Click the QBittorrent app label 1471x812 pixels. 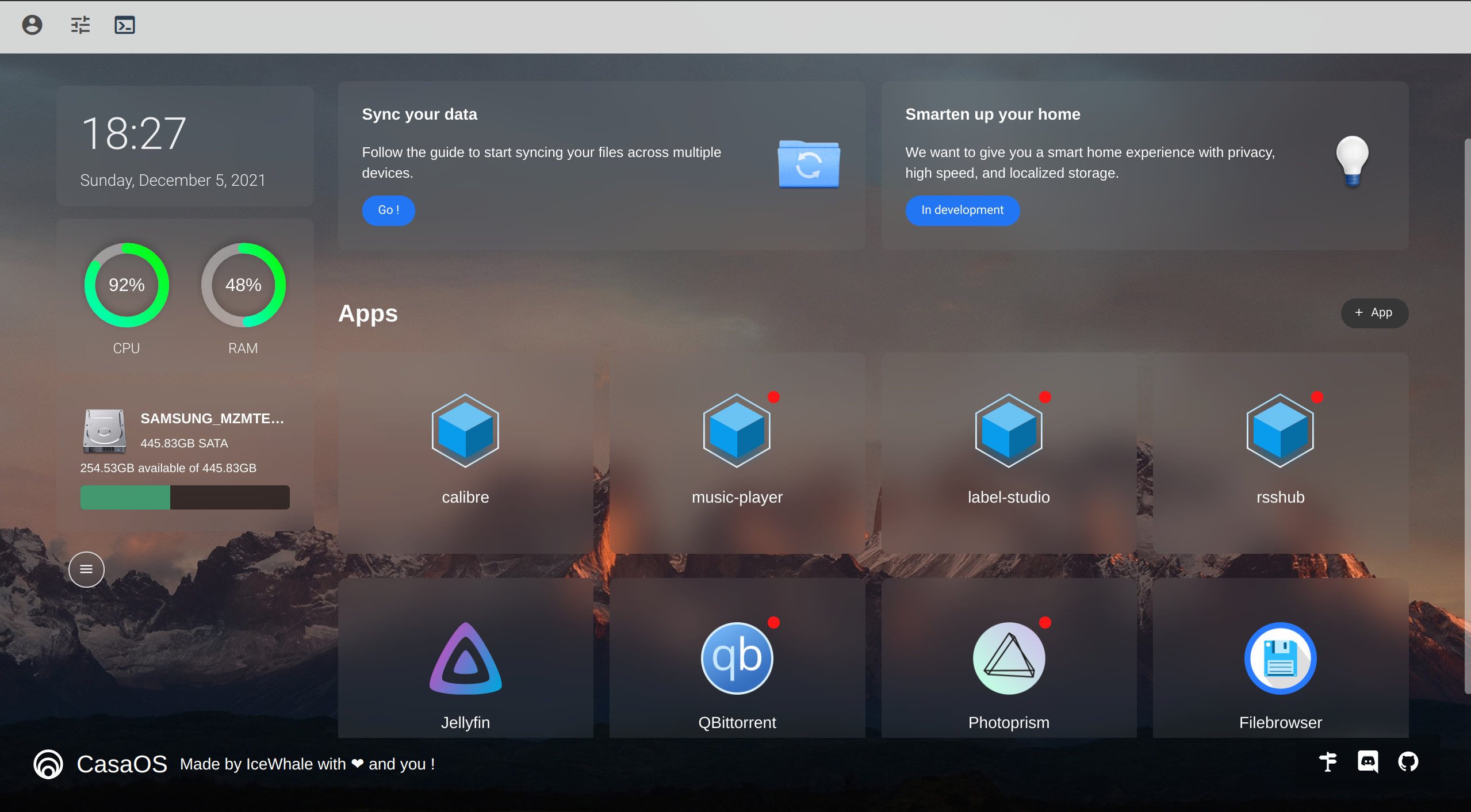[737, 723]
